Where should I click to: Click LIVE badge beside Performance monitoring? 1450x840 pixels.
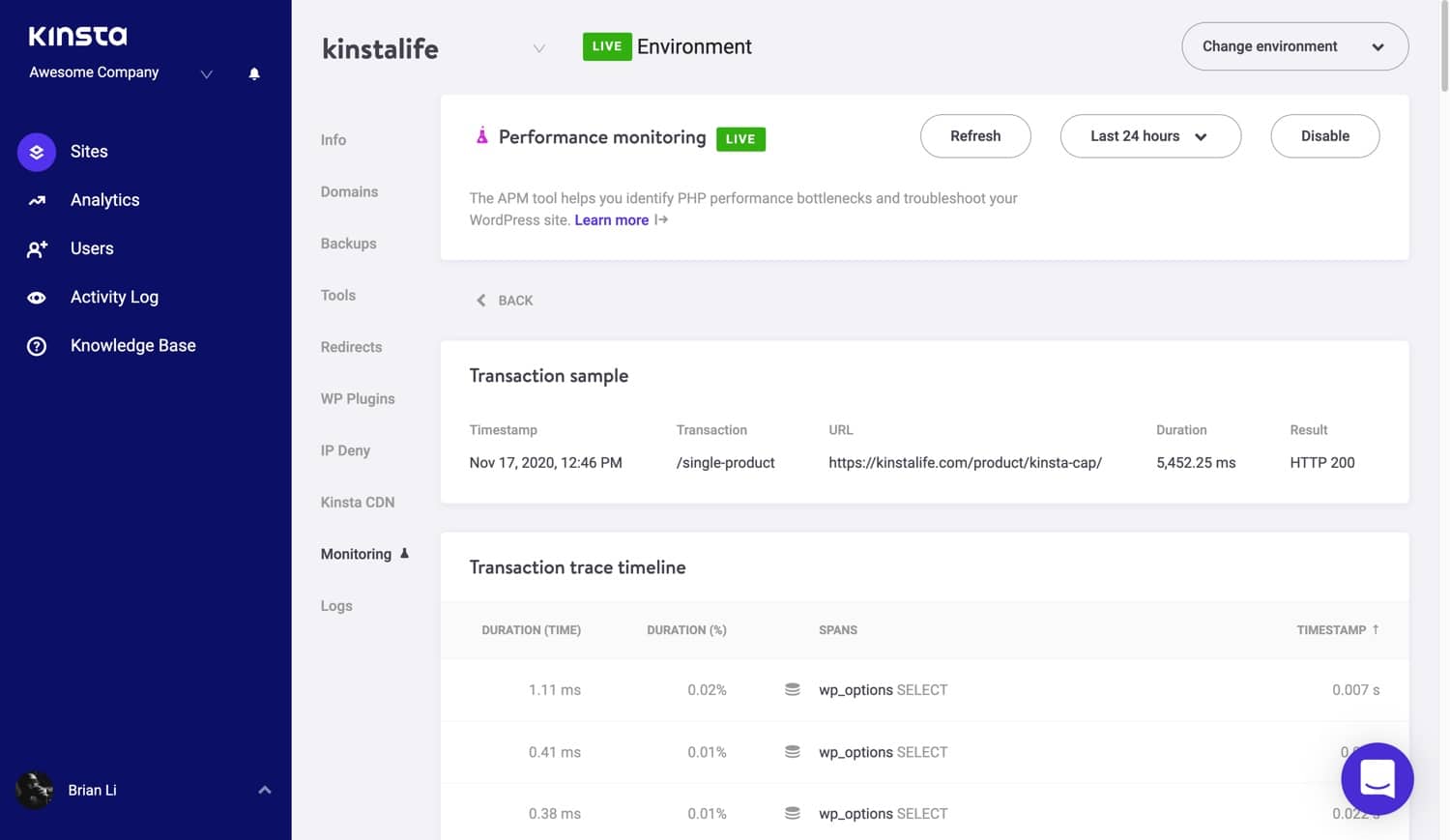point(740,139)
